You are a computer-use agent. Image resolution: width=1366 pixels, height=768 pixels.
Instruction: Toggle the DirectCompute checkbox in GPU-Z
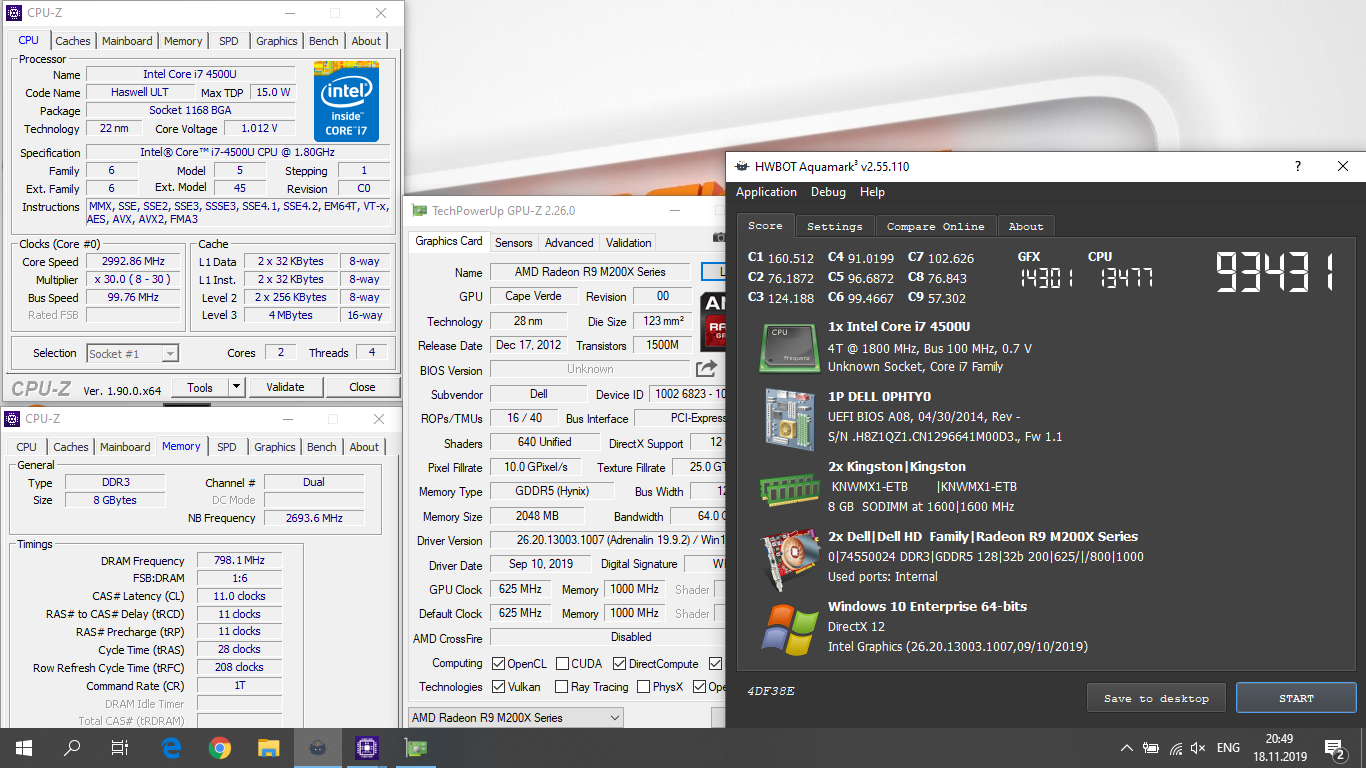point(619,663)
